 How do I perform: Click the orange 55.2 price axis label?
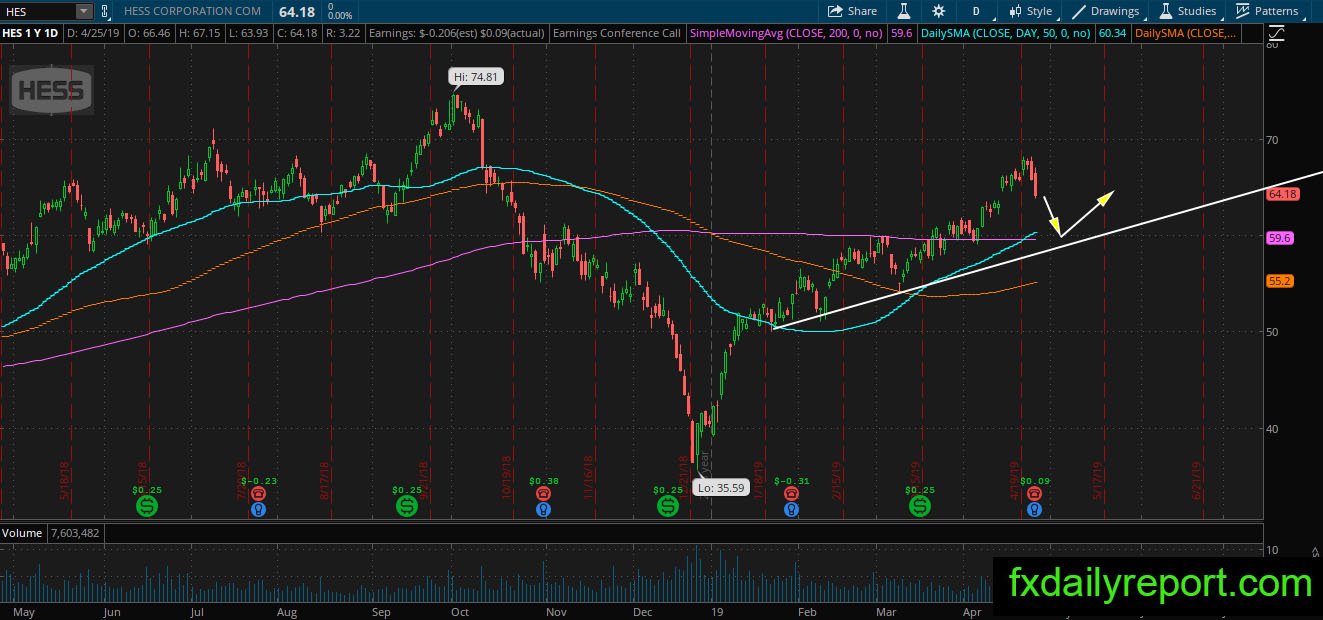click(x=1280, y=281)
